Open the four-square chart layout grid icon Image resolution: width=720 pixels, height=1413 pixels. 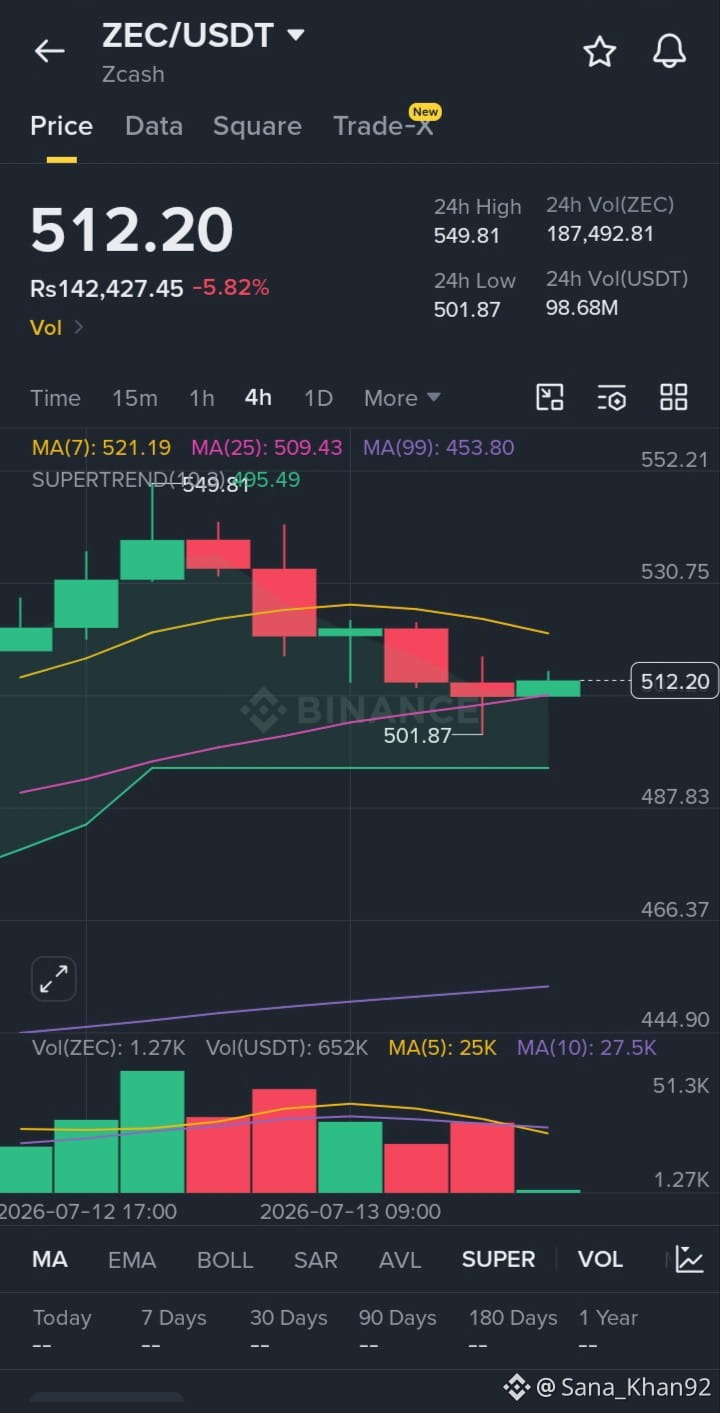(x=674, y=397)
